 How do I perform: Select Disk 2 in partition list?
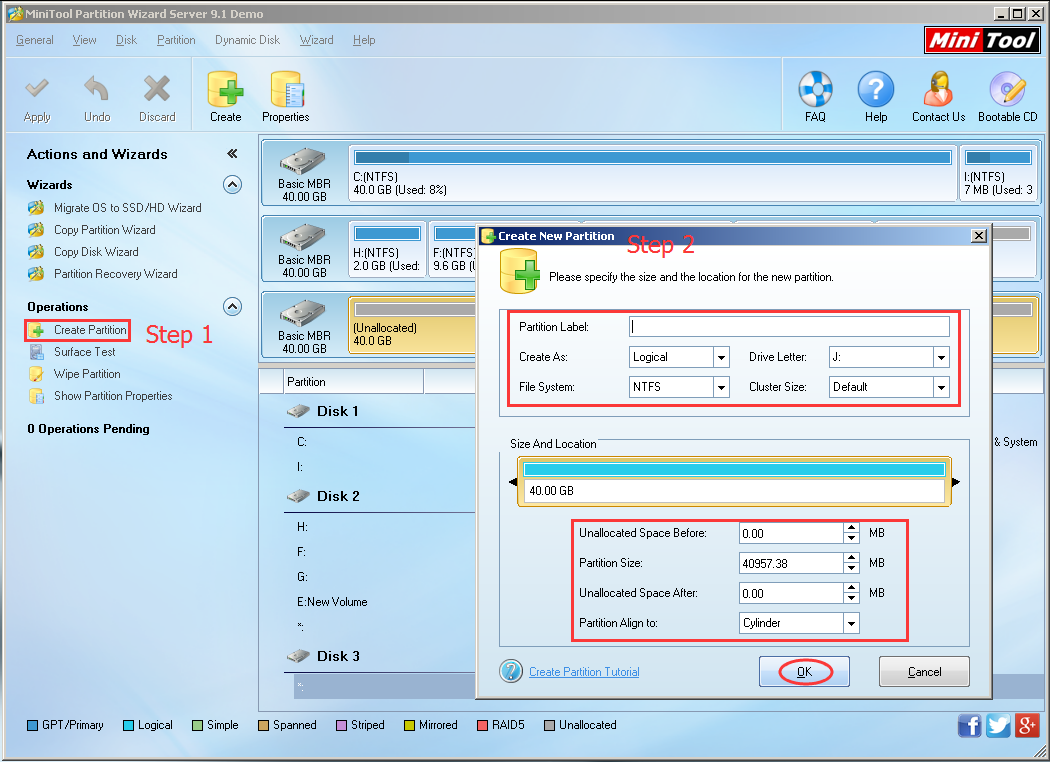338,496
